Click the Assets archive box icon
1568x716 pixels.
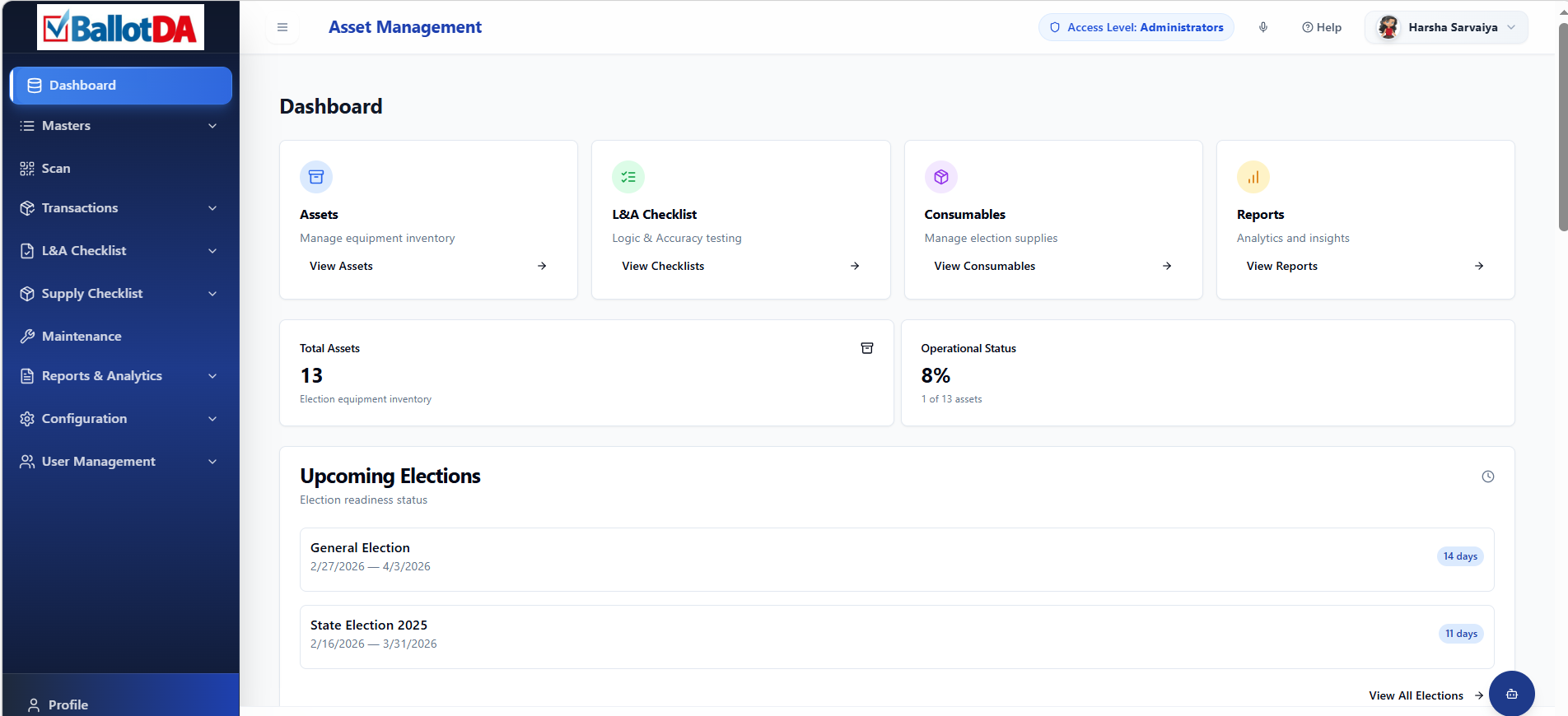(x=316, y=177)
